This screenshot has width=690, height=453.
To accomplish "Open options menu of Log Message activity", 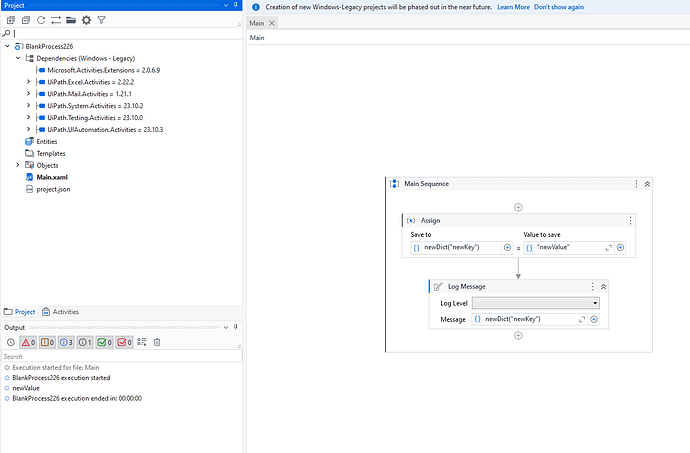I will point(593,287).
